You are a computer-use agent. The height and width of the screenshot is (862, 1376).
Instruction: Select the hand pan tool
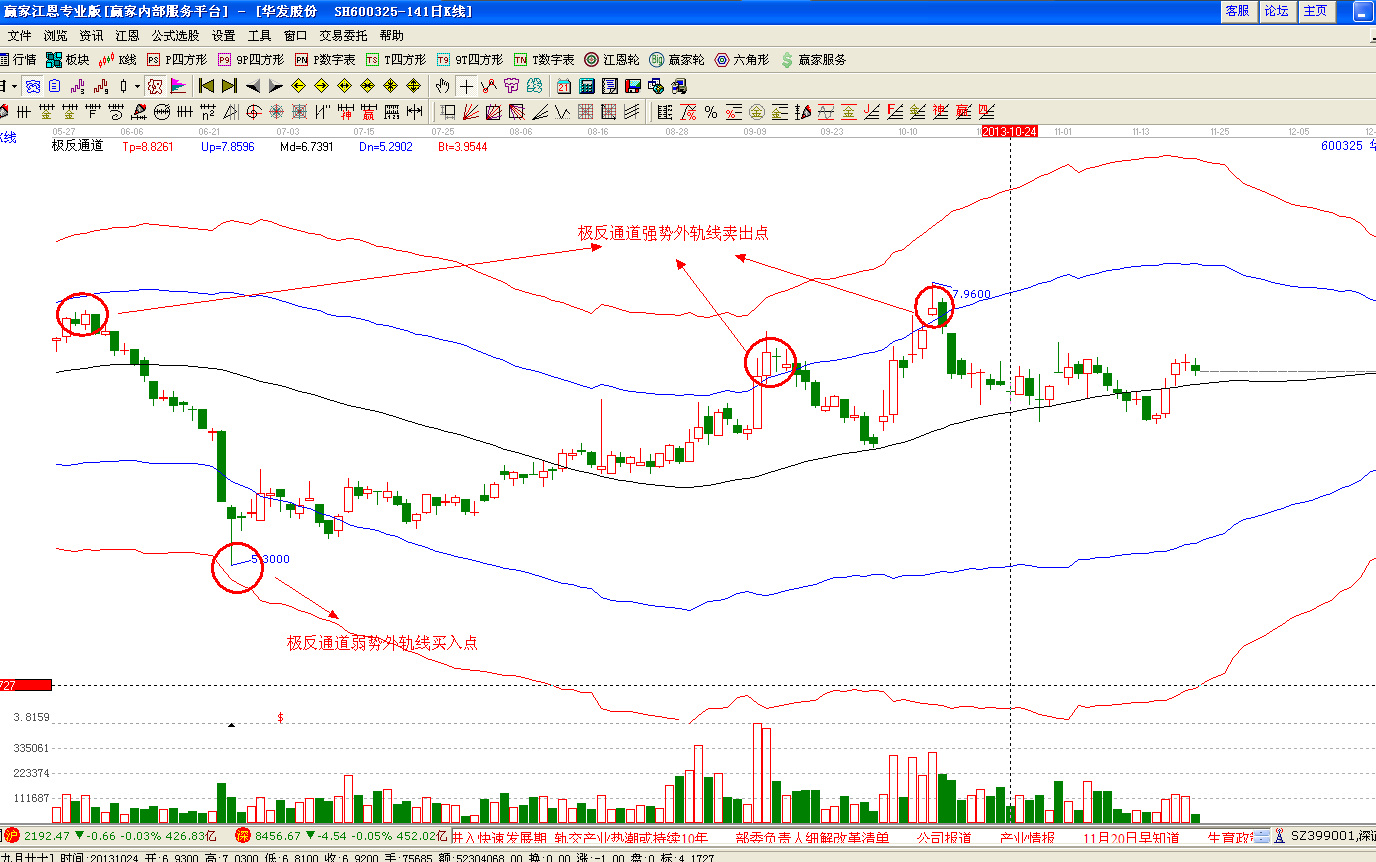pos(443,86)
